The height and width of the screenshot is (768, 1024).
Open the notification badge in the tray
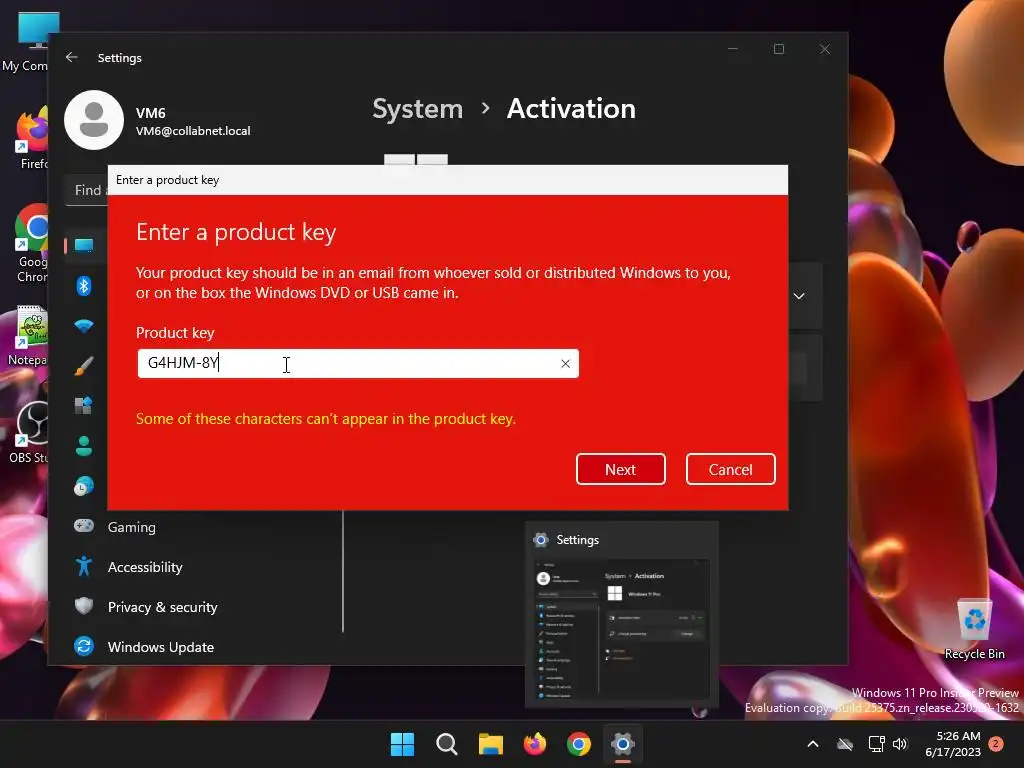[x=996, y=744]
